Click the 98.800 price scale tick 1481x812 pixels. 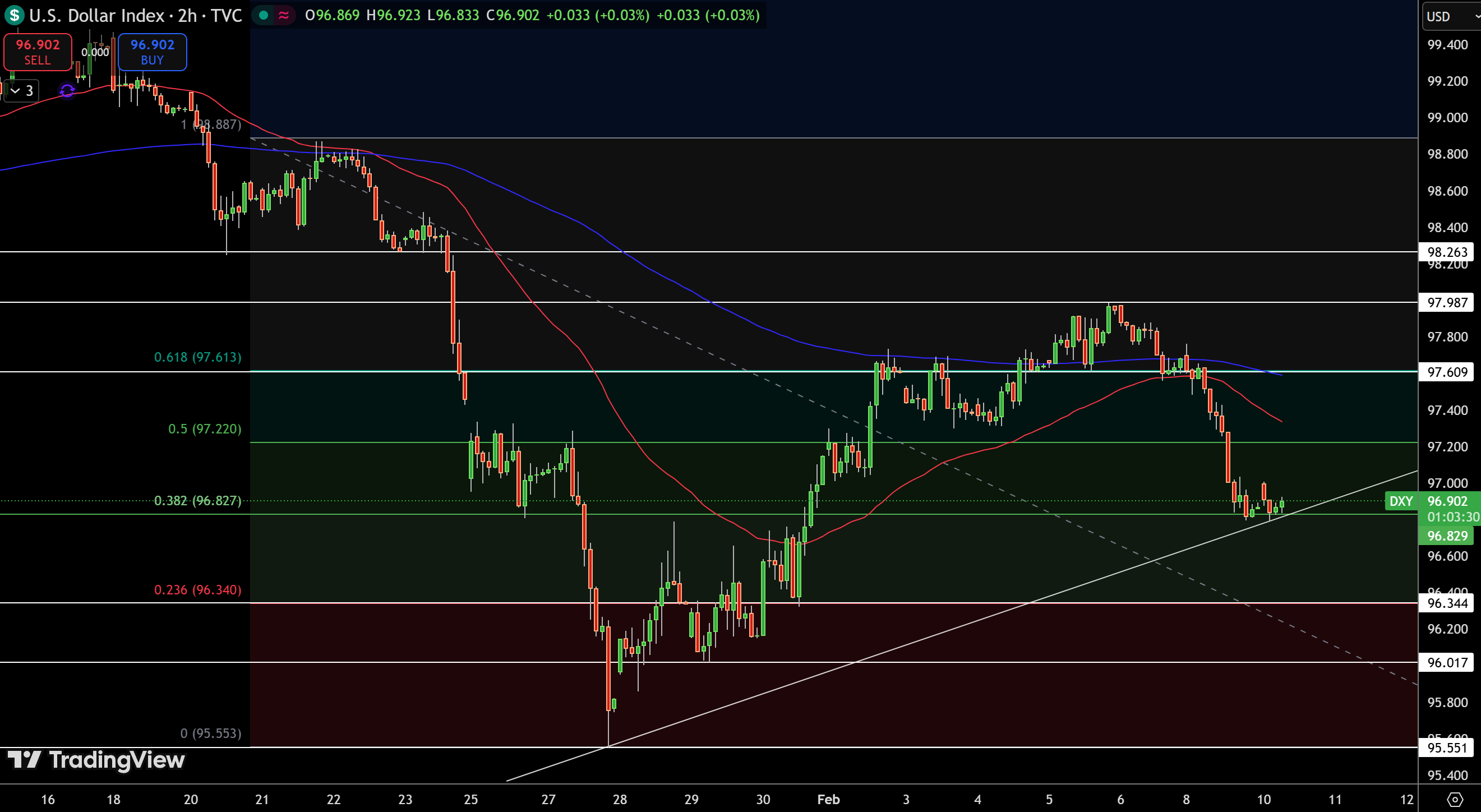coord(1448,154)
